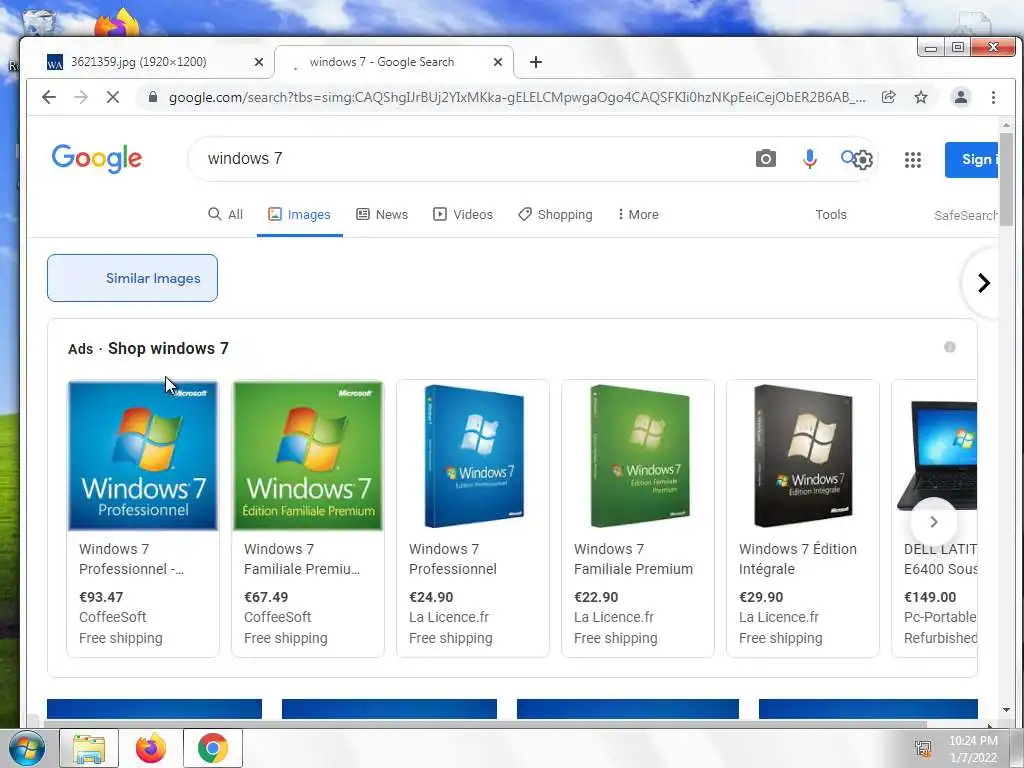Image resolution: width=1024 pixels, height=768 pixels.
Task: Open the Chrome profile avatar
Action: coord(961,97)
